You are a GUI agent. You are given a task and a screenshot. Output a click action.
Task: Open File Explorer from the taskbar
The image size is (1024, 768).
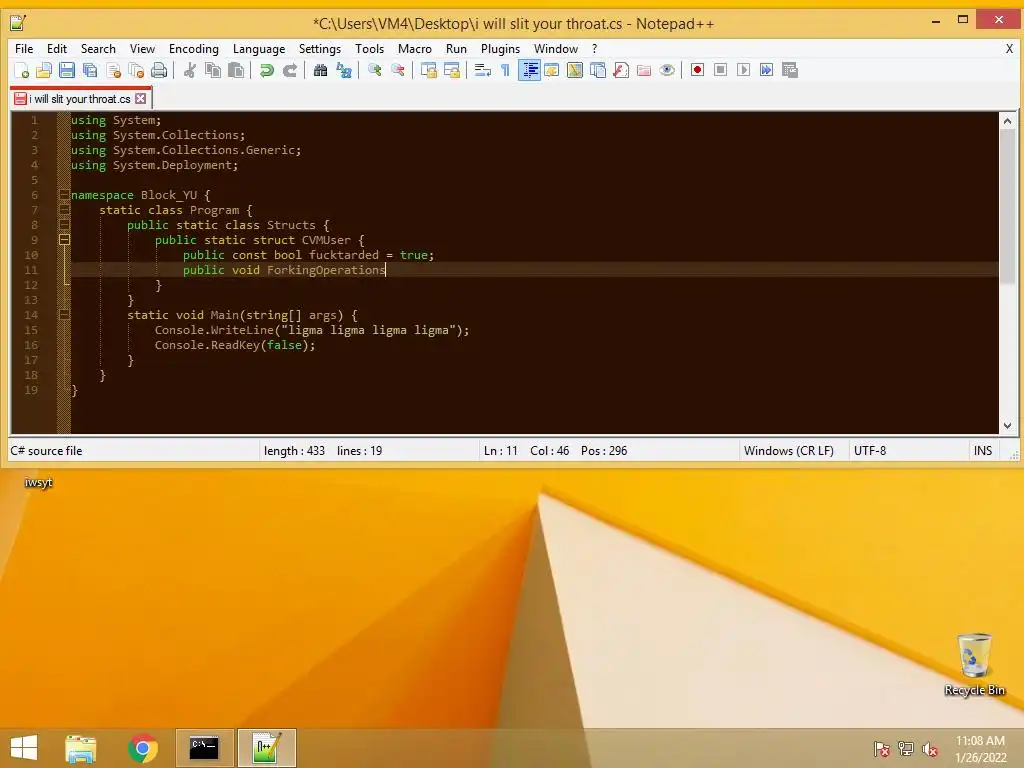[81, 748]
